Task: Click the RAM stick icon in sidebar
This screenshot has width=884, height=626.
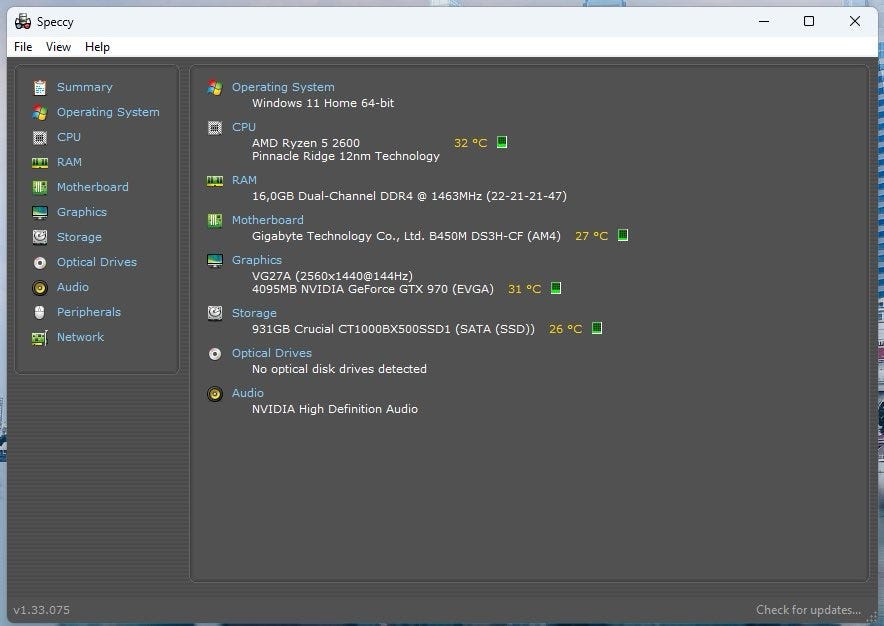Action: pyautogui.click(x=39, y=163)
